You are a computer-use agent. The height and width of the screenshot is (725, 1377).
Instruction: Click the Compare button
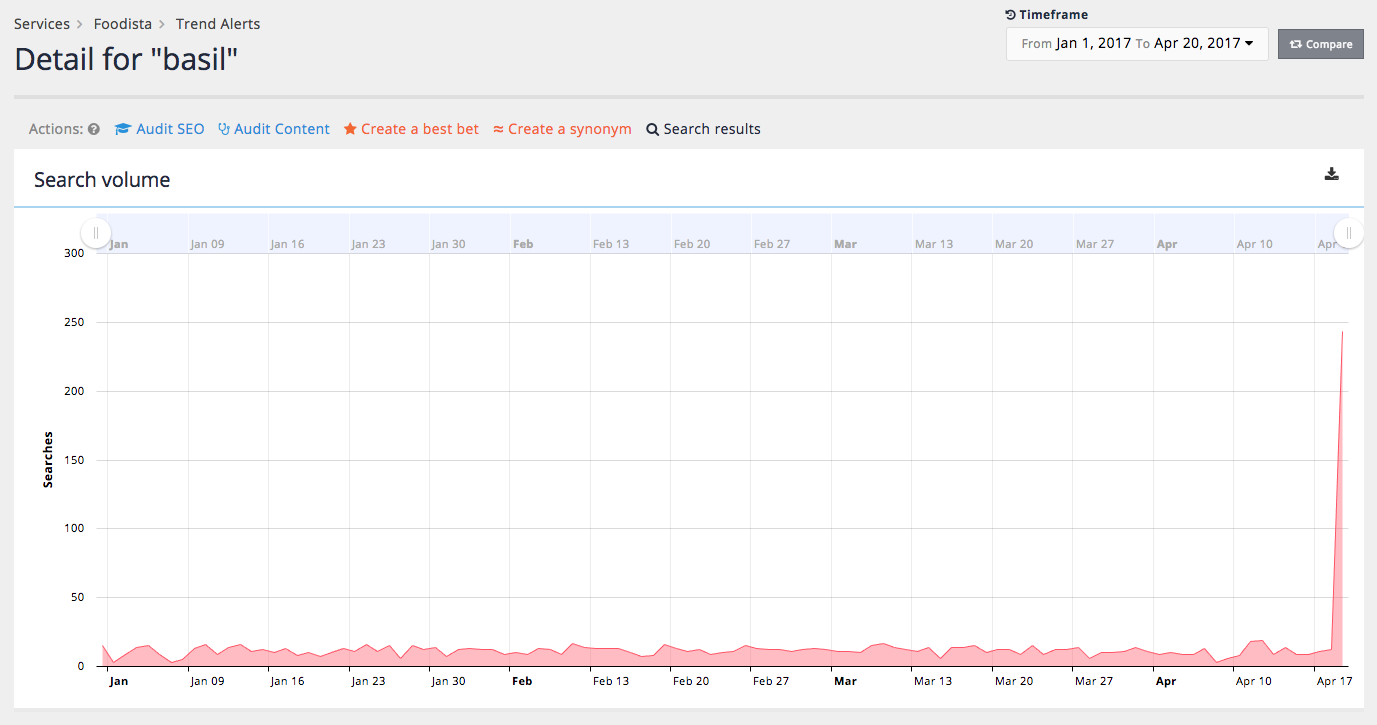pos(1320,43)
